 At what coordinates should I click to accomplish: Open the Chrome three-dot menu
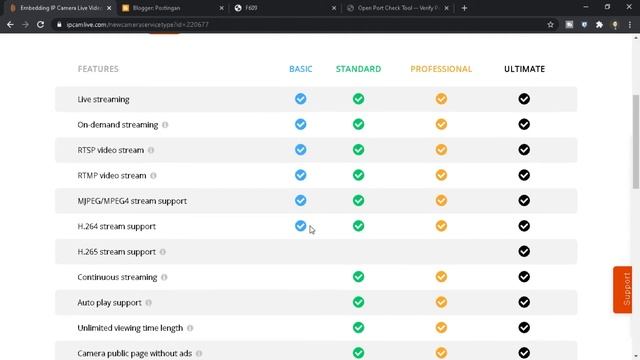coord(630,24)
